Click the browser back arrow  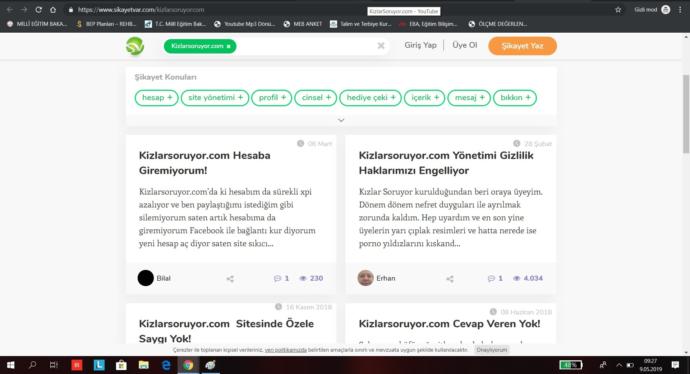[10, 10]
